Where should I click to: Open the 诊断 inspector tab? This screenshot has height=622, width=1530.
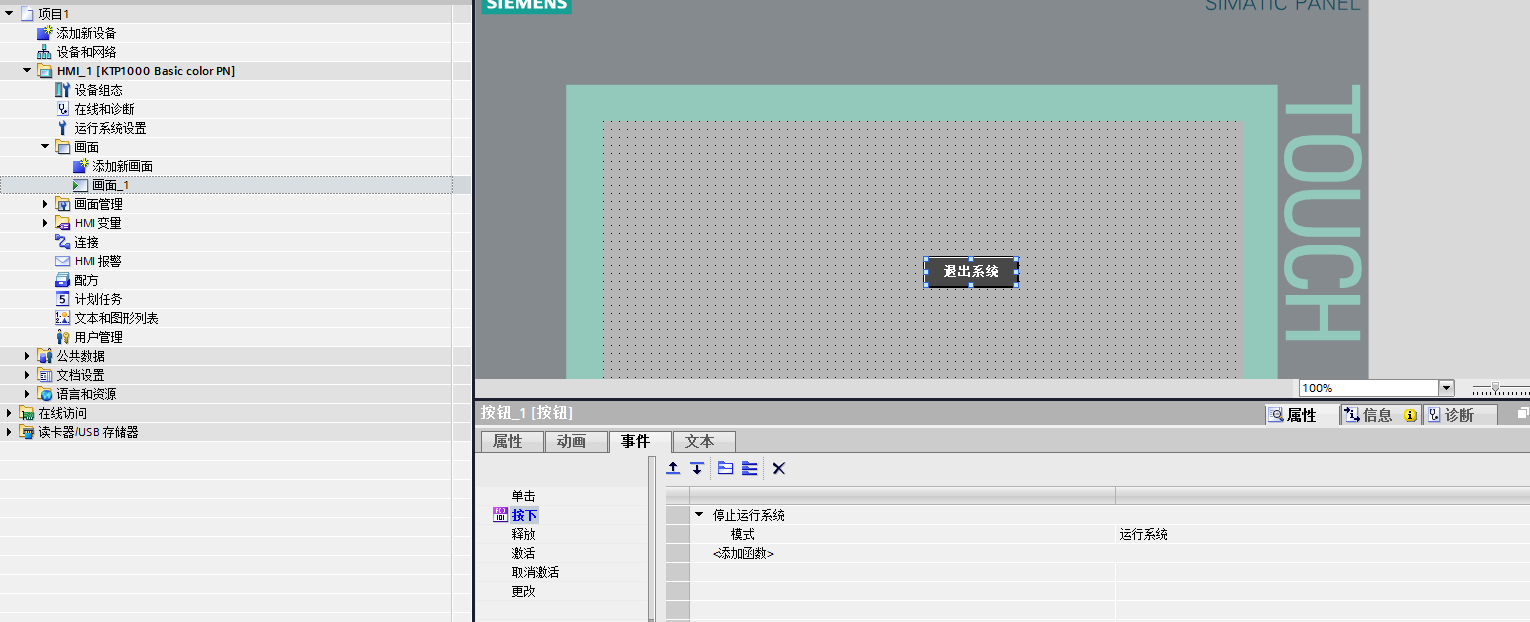click(1459, 415)
